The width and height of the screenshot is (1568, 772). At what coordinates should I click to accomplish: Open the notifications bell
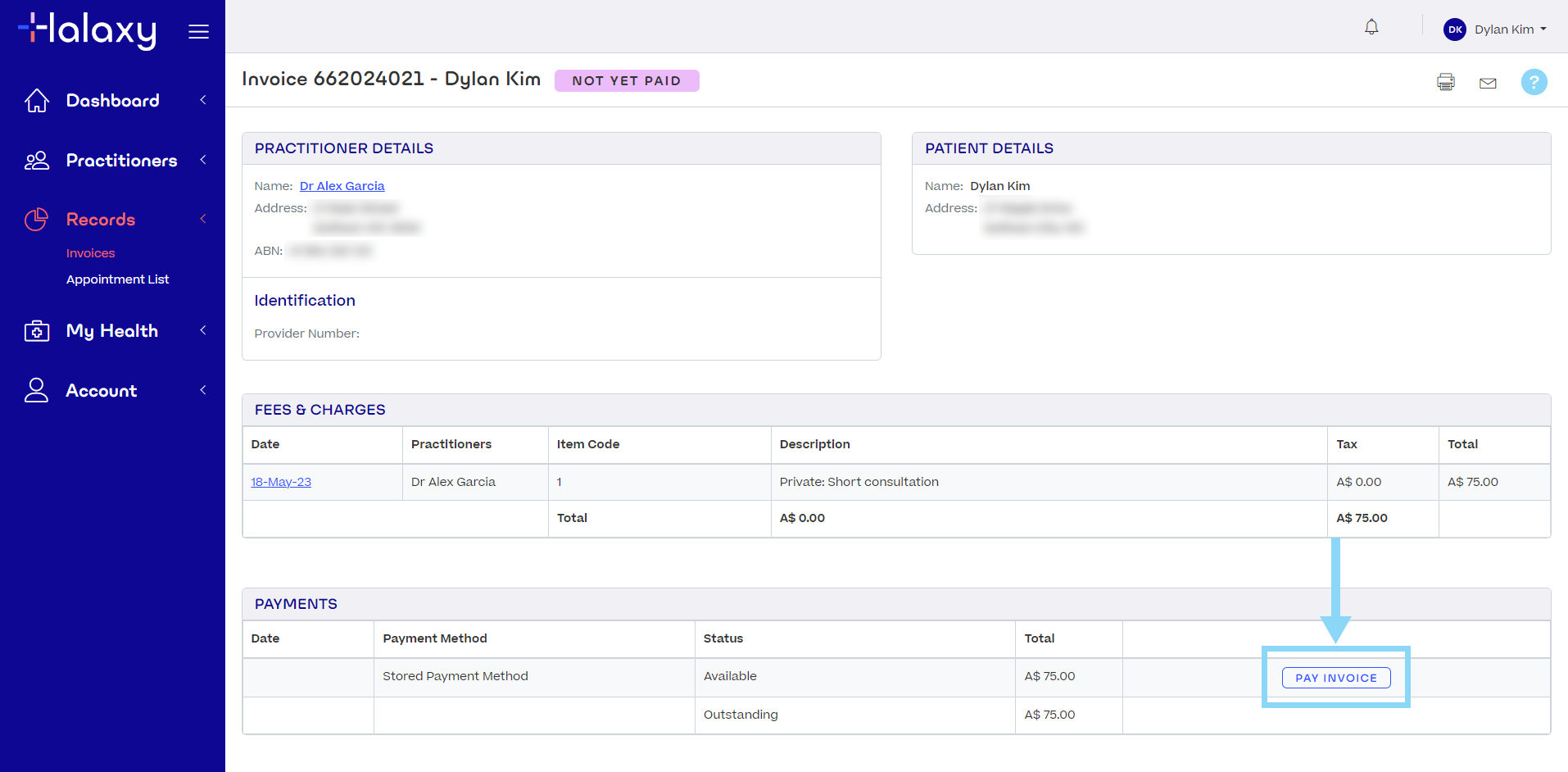click(x=1371, y=27)
